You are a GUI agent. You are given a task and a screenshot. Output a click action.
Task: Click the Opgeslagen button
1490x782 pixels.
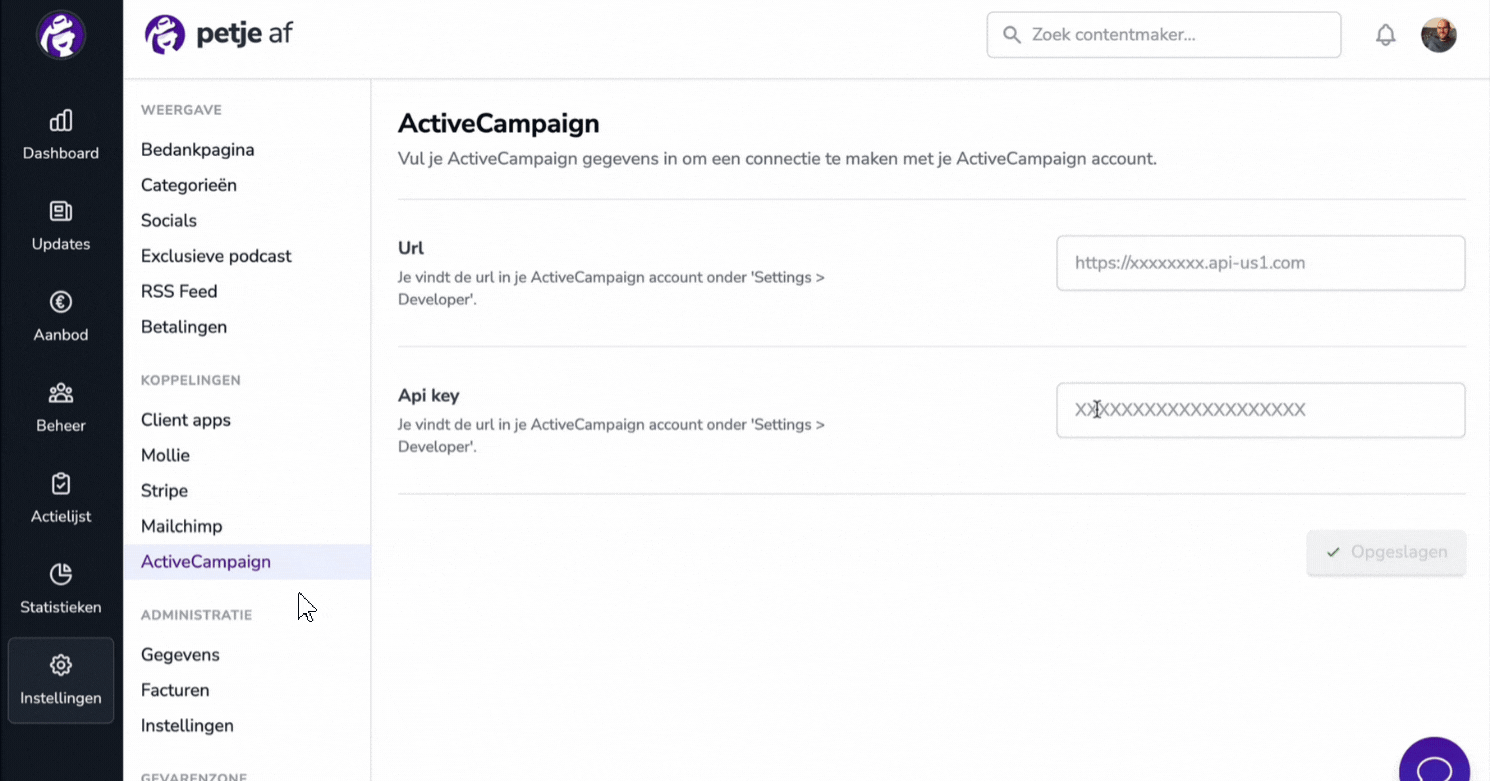(1386, 552)
